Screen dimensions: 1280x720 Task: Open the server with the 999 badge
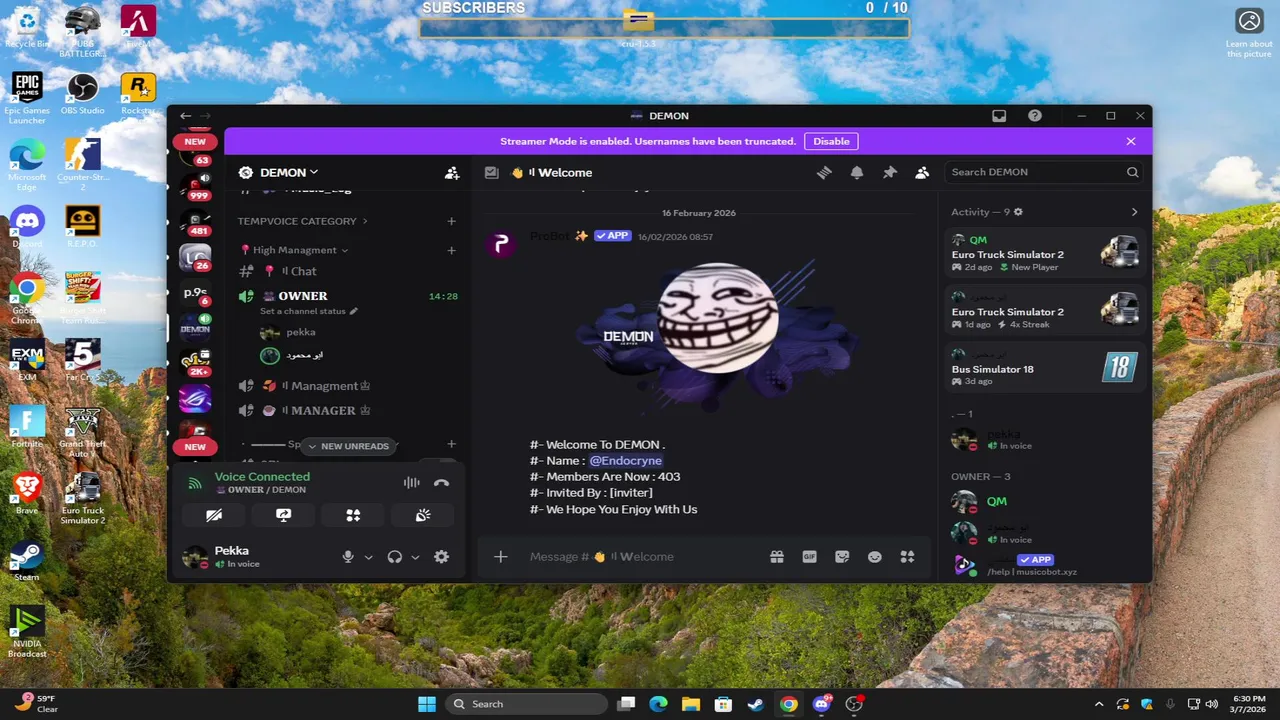tap(195, 185)
